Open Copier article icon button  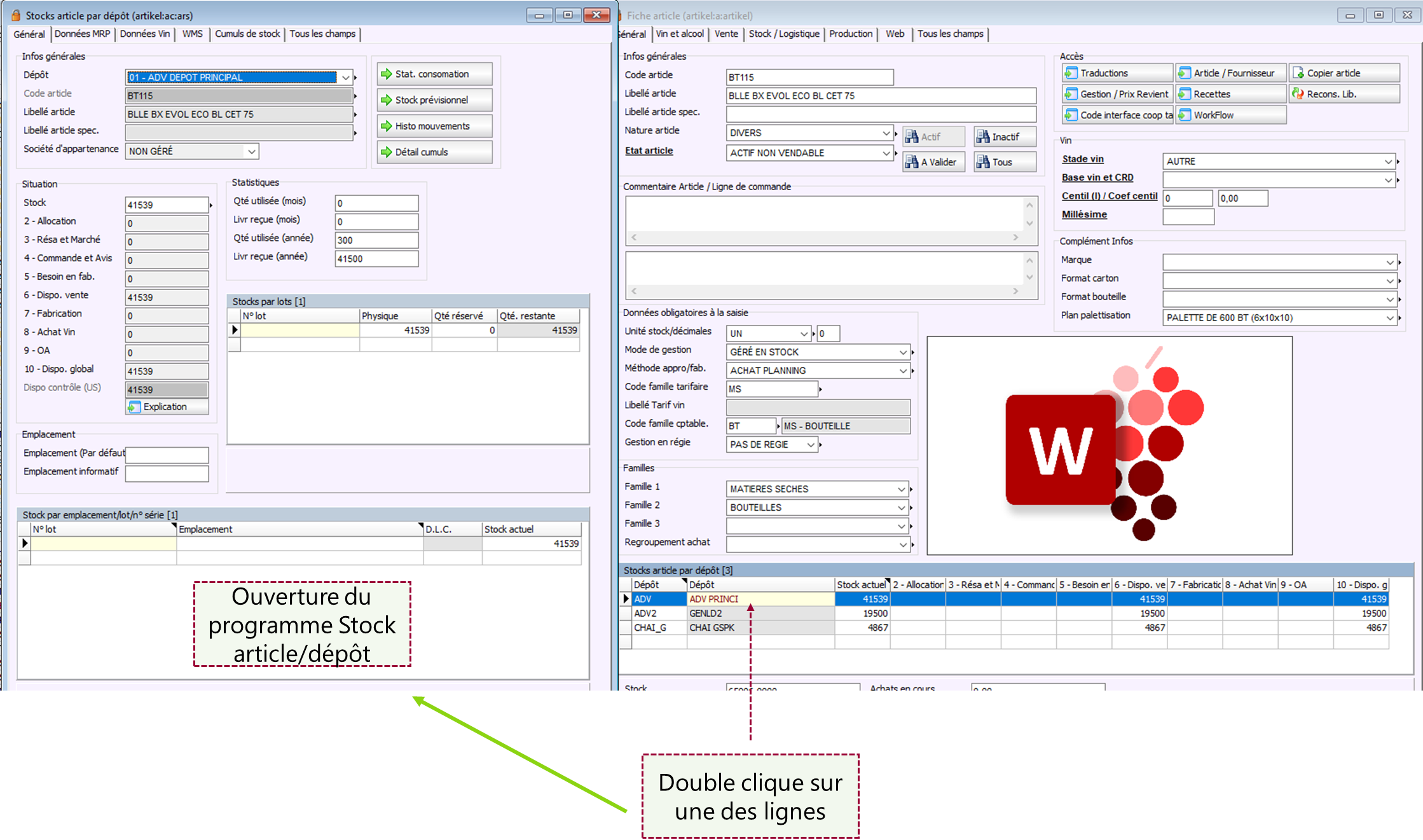(1298, 73)
